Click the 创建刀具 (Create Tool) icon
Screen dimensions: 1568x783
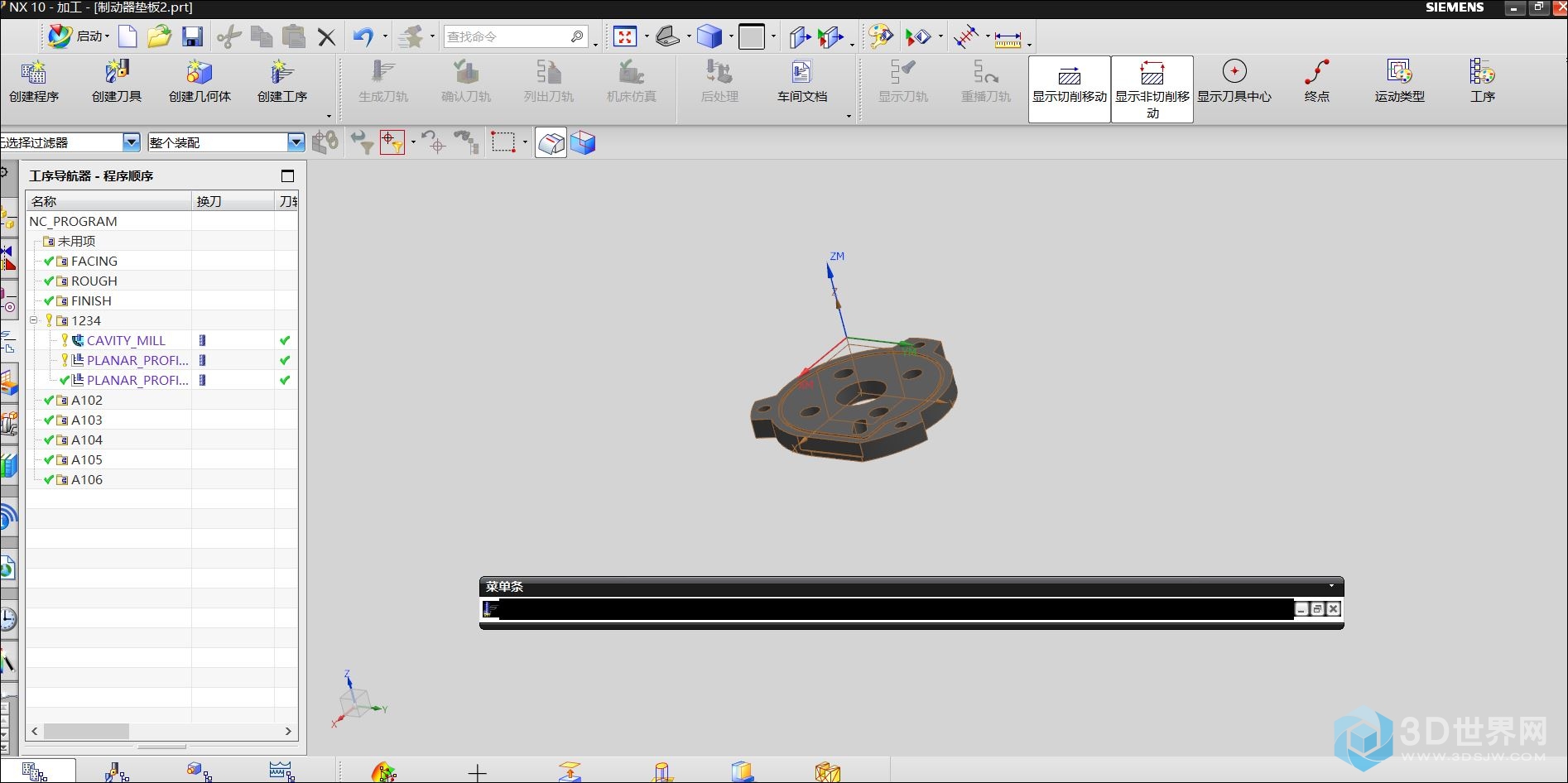tap(117, 81)
